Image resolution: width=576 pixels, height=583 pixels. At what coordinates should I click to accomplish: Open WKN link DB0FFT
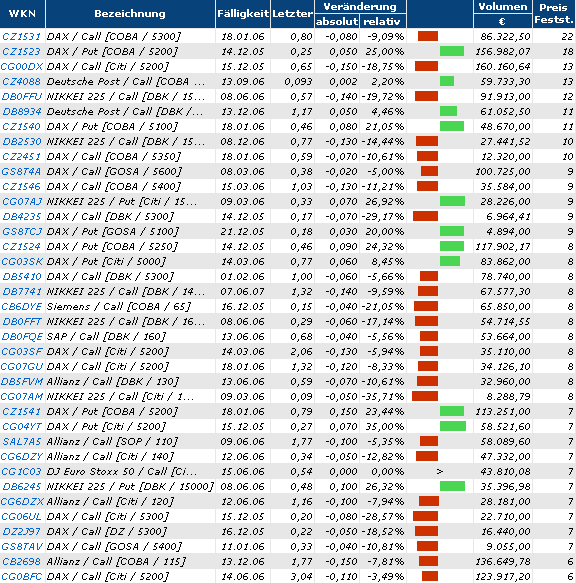(x=22, y=321)
